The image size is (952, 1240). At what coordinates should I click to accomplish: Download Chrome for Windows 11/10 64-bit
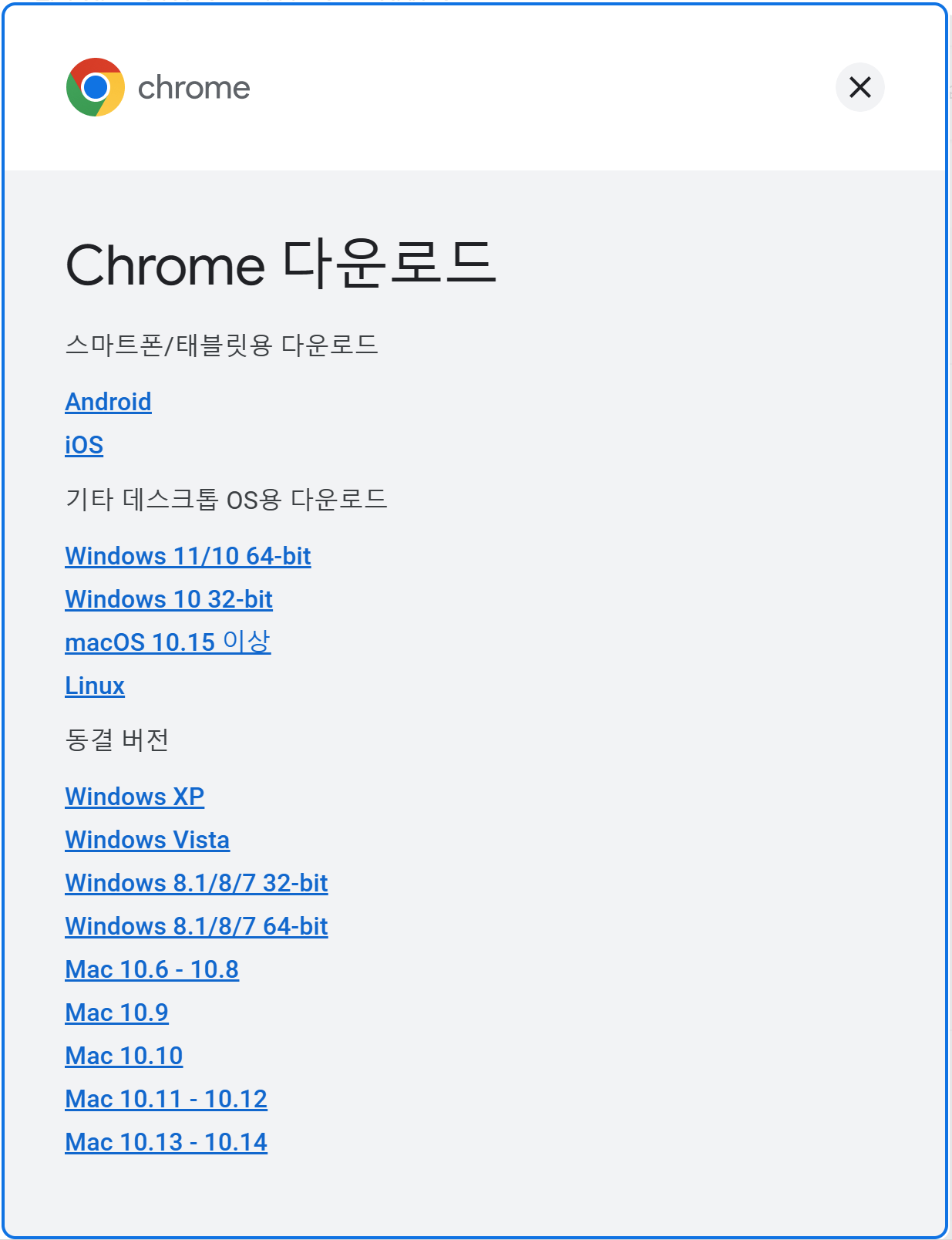pos(188,556)
